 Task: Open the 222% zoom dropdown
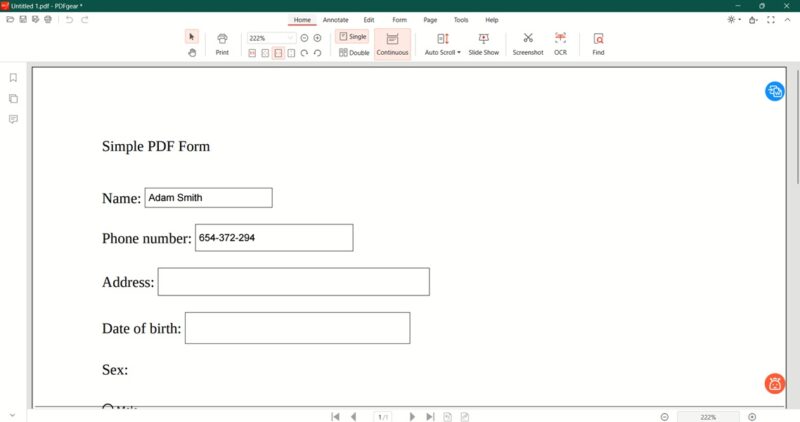pos(290,38)
